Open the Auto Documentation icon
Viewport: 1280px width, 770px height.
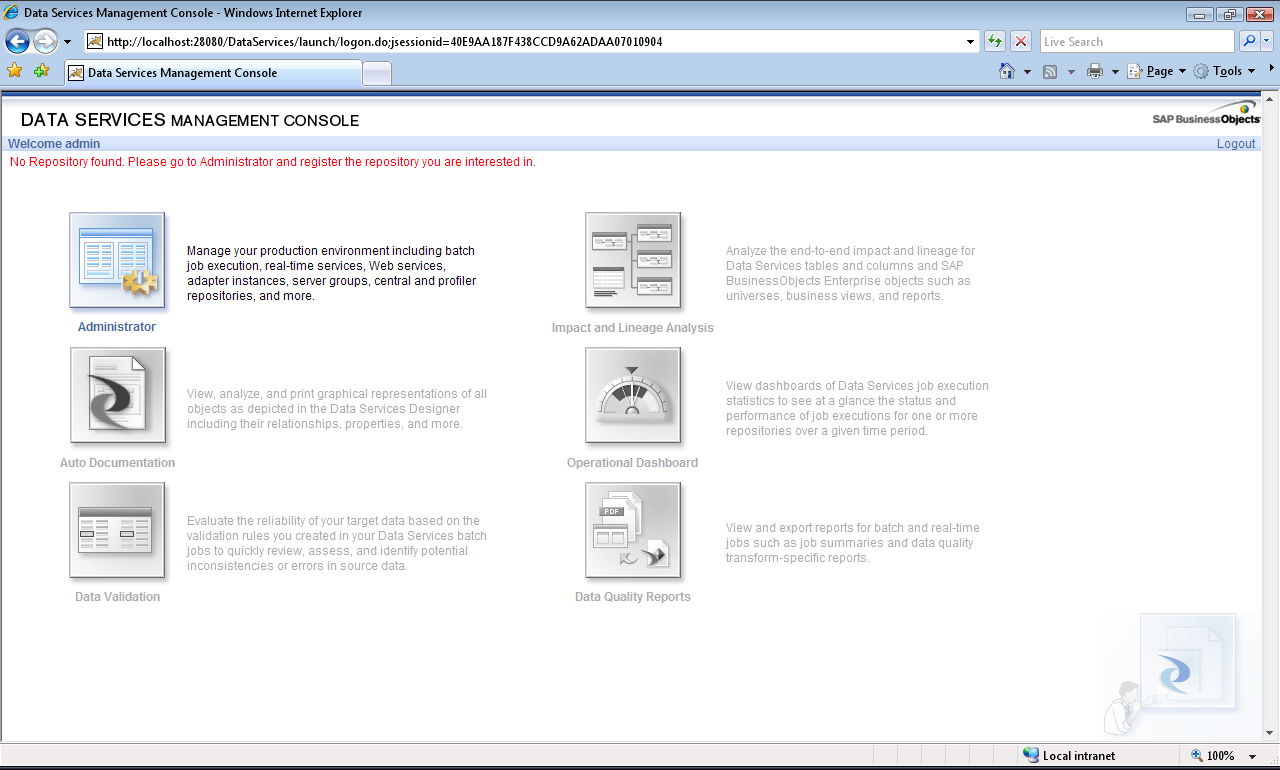click(x=117, y=395)
